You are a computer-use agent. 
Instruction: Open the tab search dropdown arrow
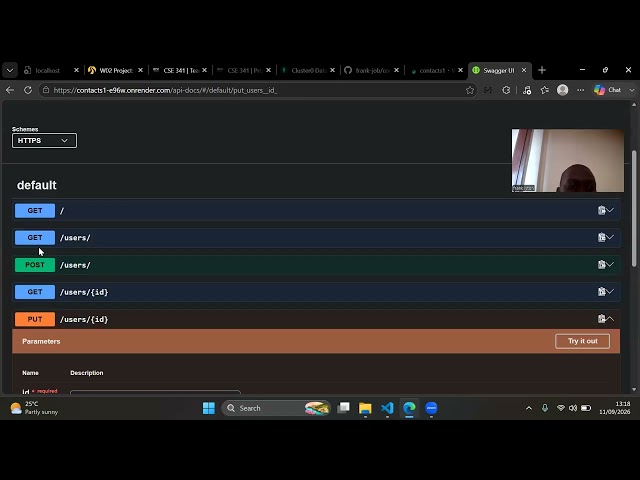[10, 70]
